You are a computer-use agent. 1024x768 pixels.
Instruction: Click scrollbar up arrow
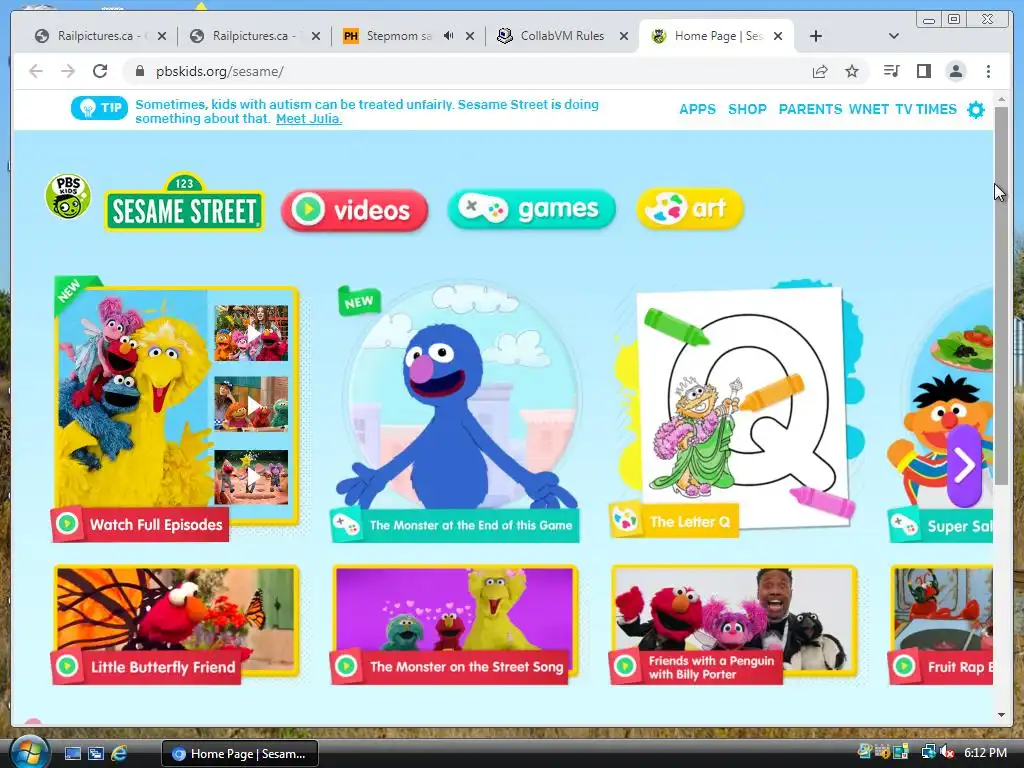[x=1001, y=99]
